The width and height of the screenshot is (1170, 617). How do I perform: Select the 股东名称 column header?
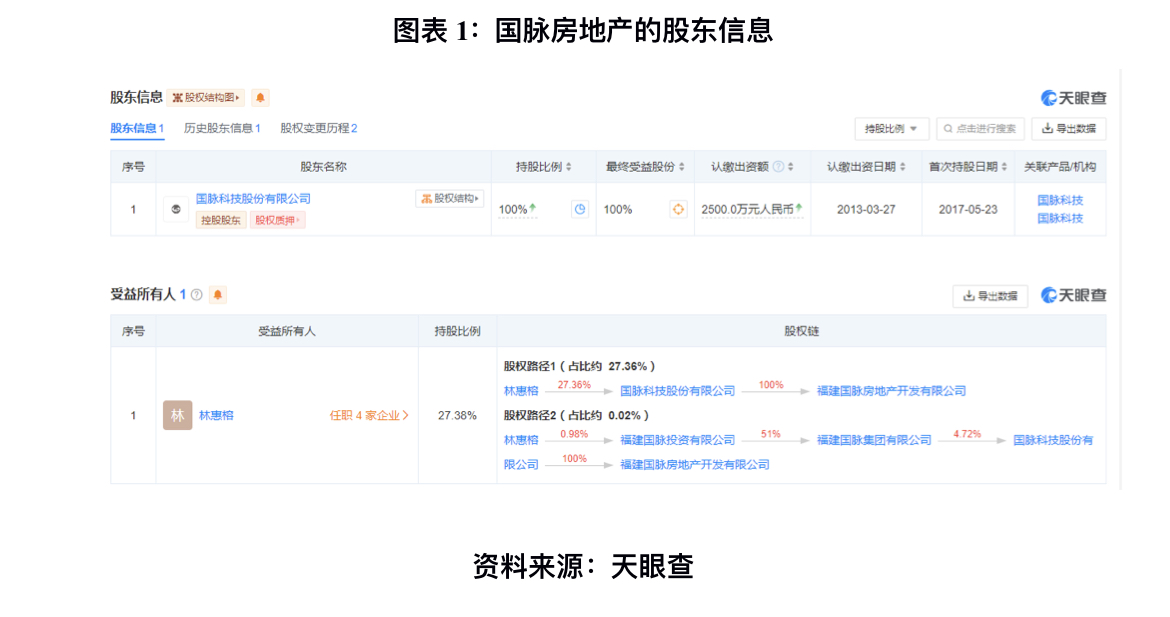tap(323, 167)
